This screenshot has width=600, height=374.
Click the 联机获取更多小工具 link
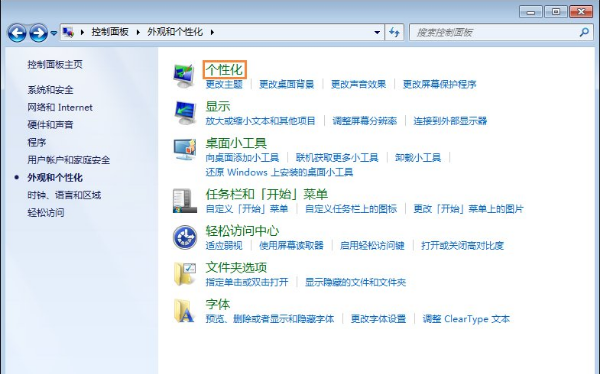pos(337,158)
